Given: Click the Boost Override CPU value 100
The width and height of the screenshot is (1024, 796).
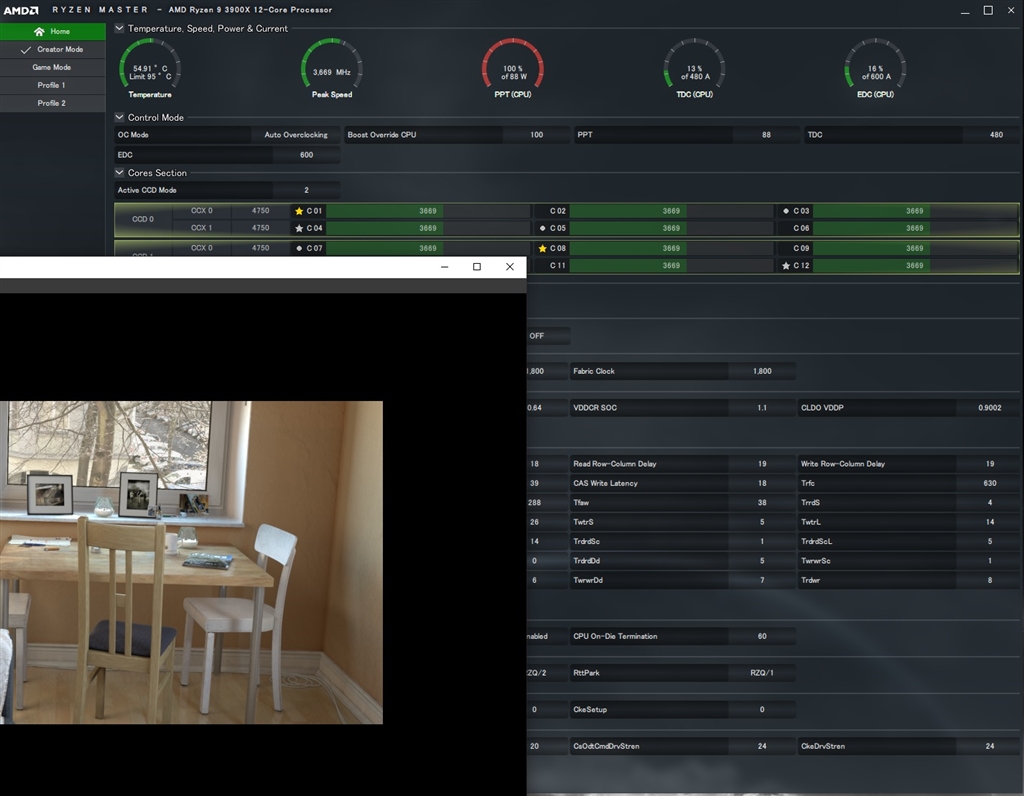Looking at the screenshot, I should pos(536,135).
